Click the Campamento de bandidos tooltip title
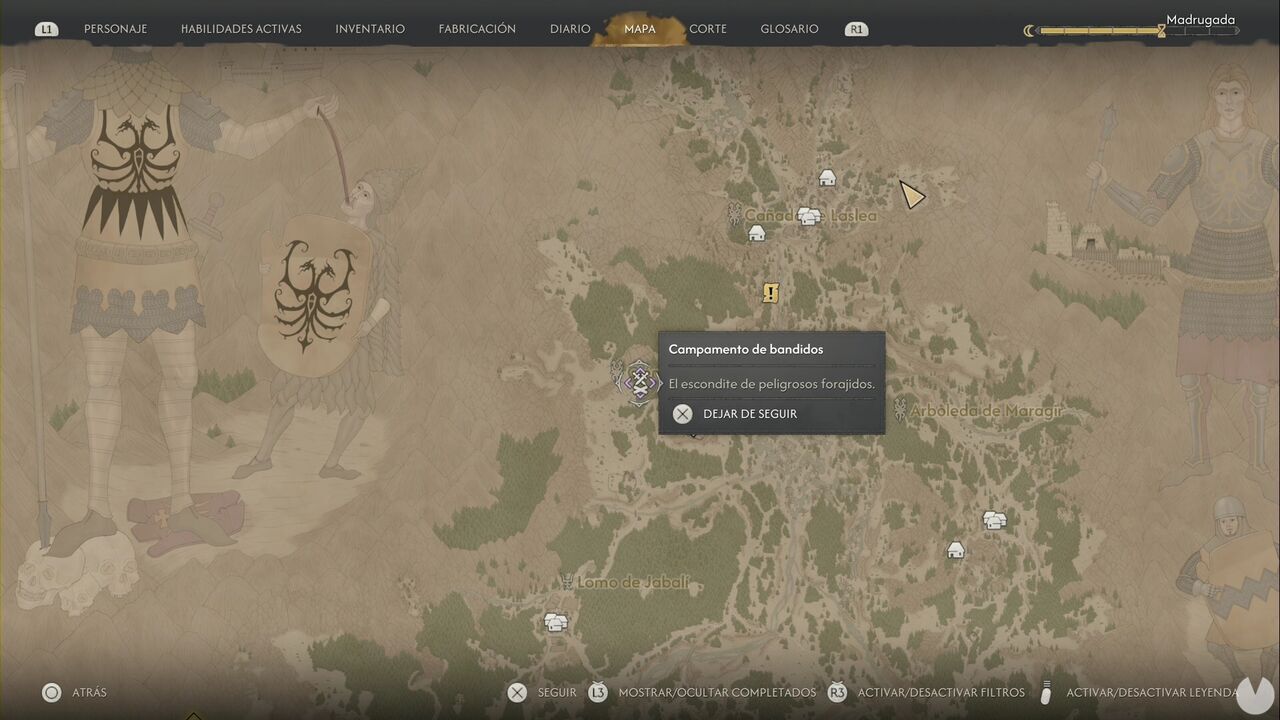 (x=746, y=350)
